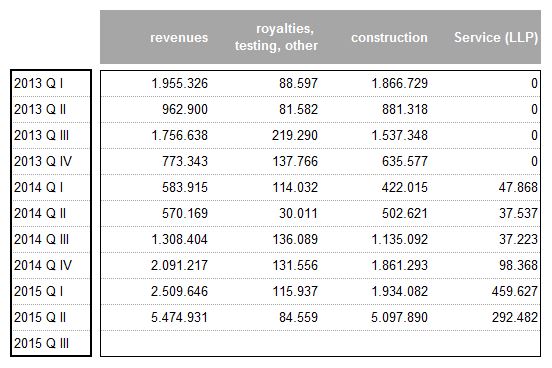Select the royalties, testing, other header
Viewport: 552px width, 368px height.
click(276, 37)
